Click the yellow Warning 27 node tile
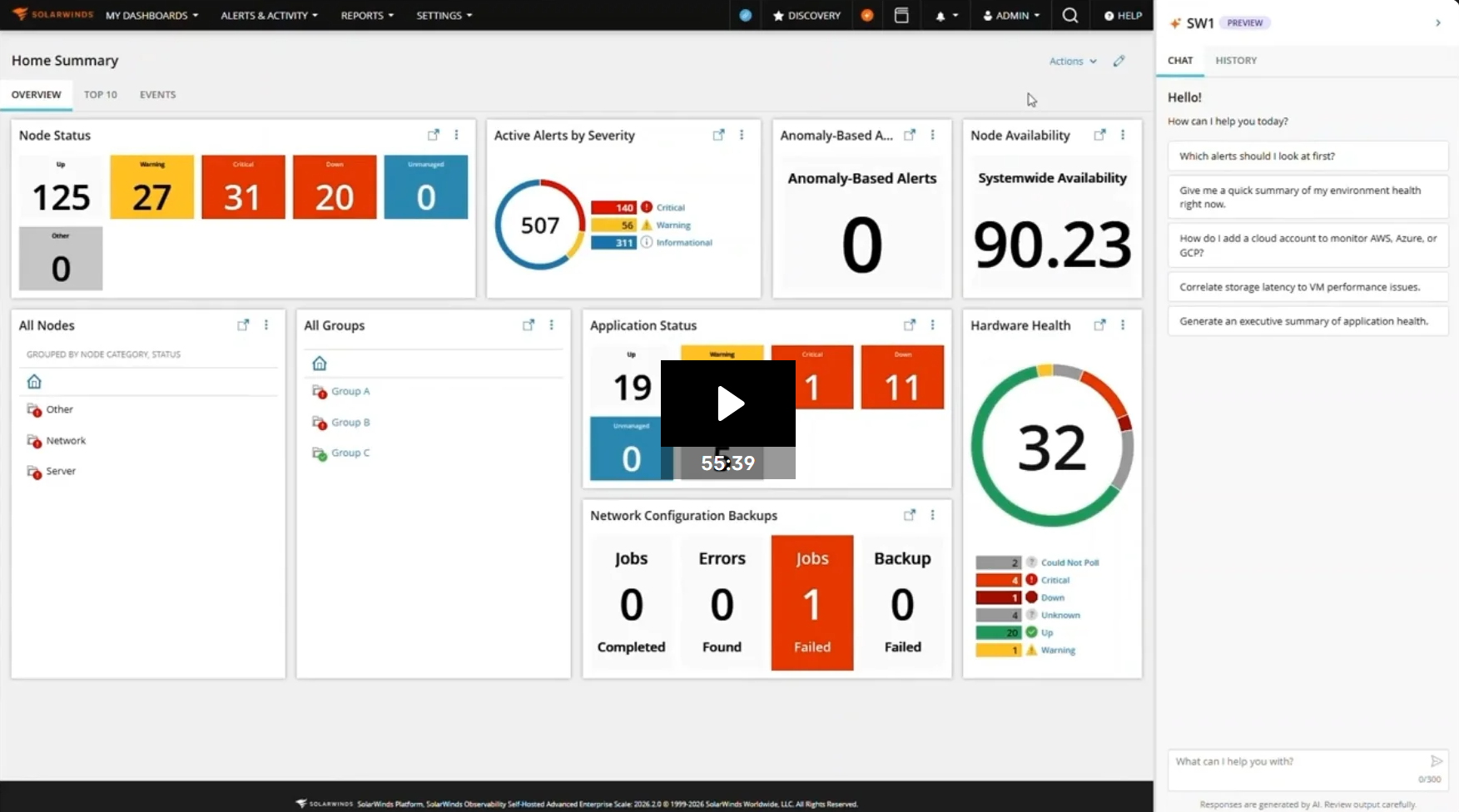Image resolution: width=1459 pixels, height=812 pixels. [x=152, y=187]
